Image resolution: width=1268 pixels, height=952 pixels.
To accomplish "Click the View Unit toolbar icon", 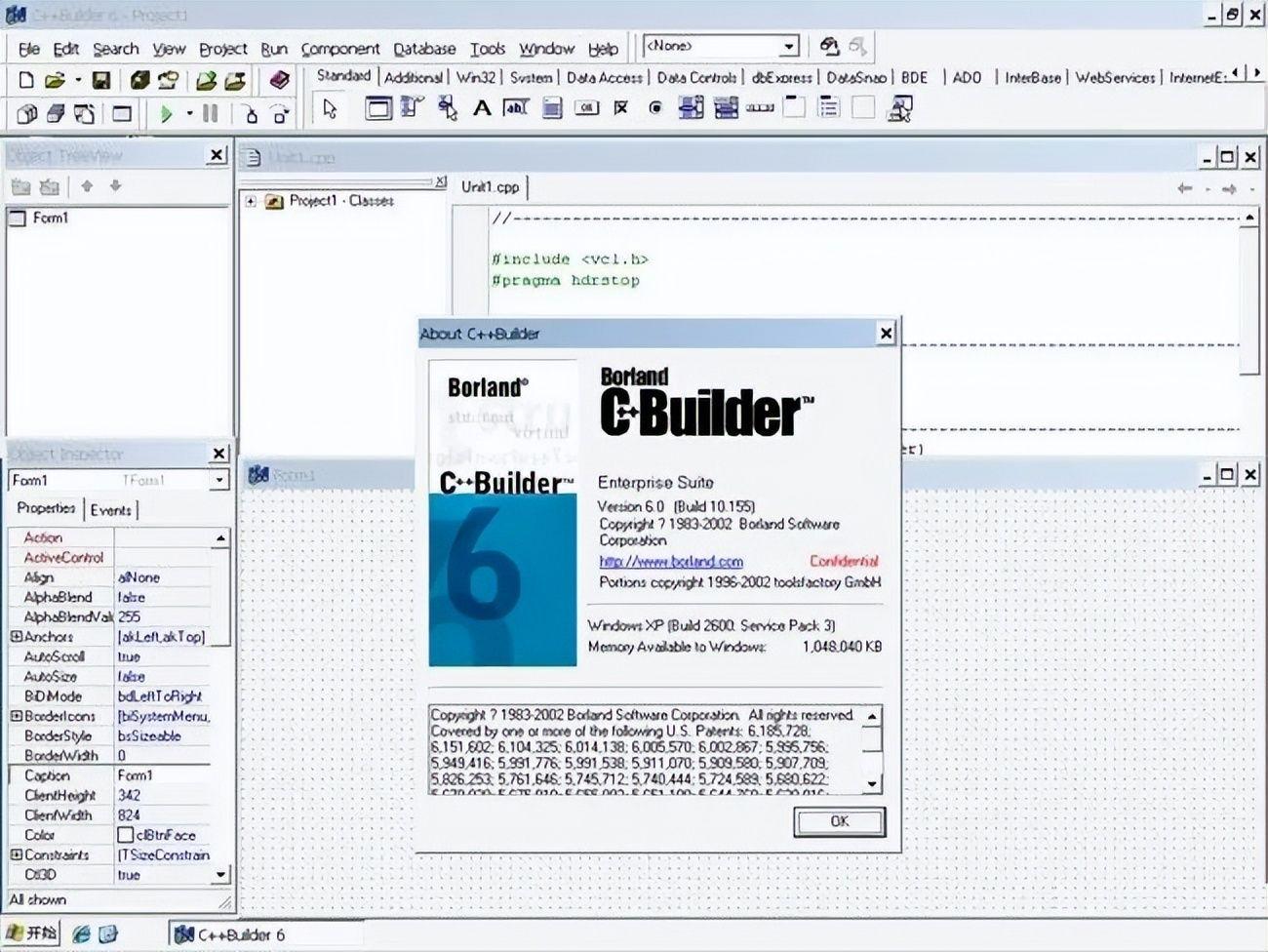I will point(27,114).
